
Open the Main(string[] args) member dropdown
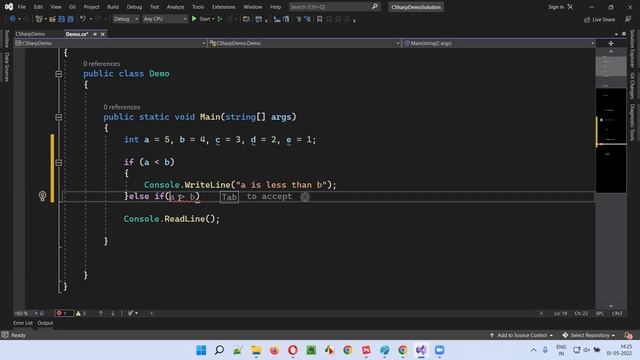pos(499,43)
